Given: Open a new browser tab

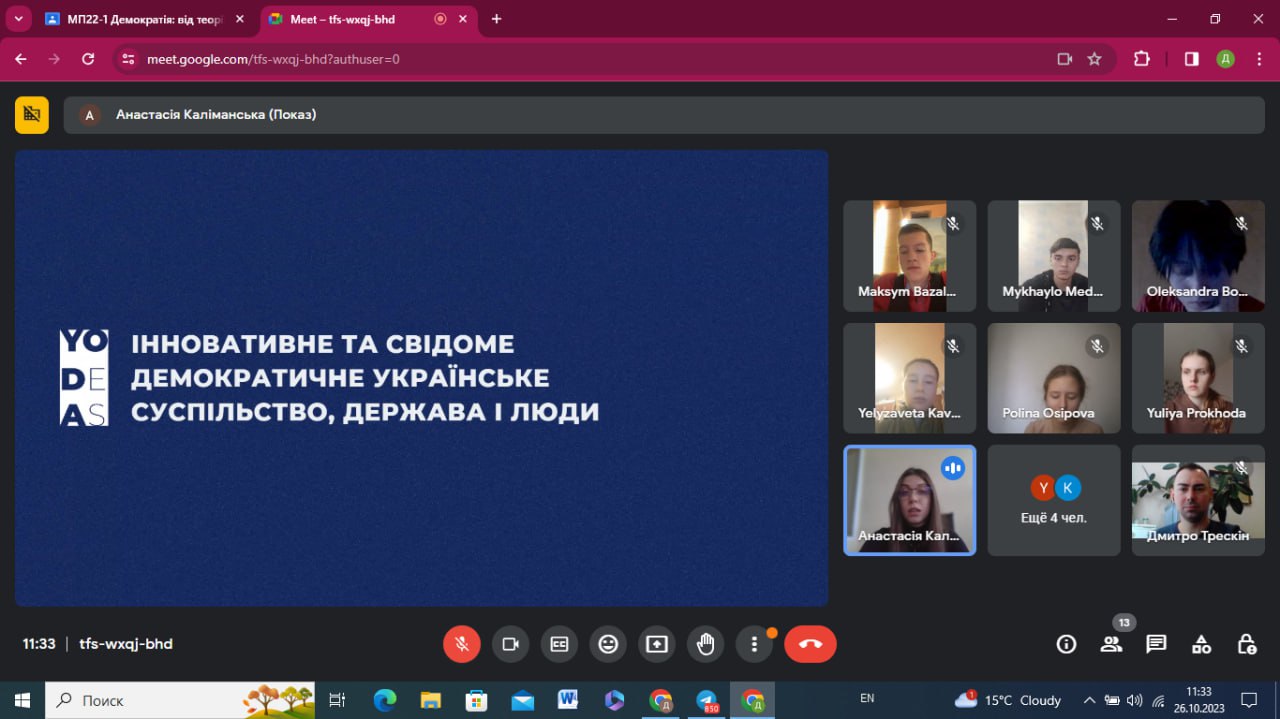Looking at the screenshot, I should [496, 19].
